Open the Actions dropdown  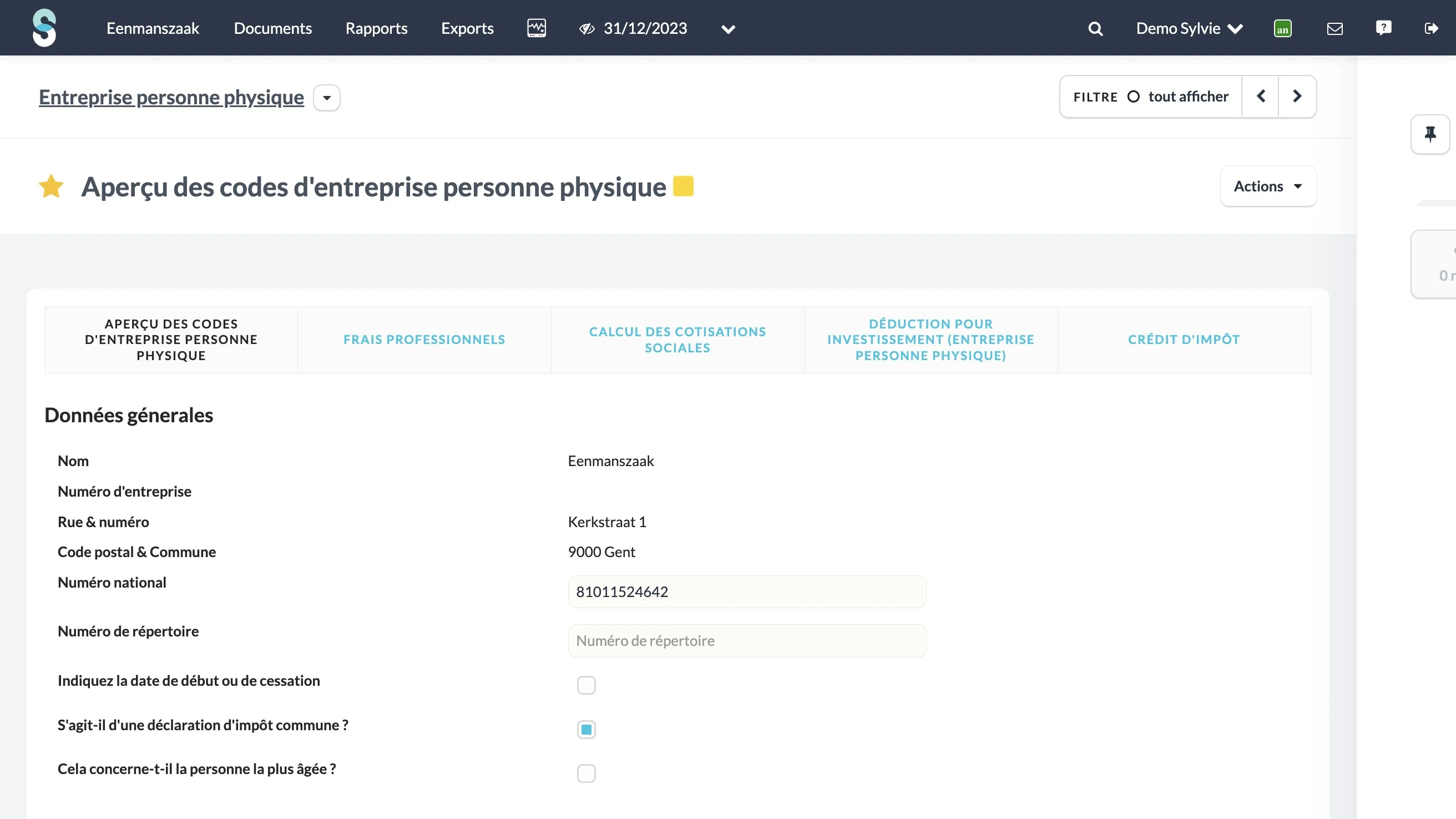pos(1268,186)
